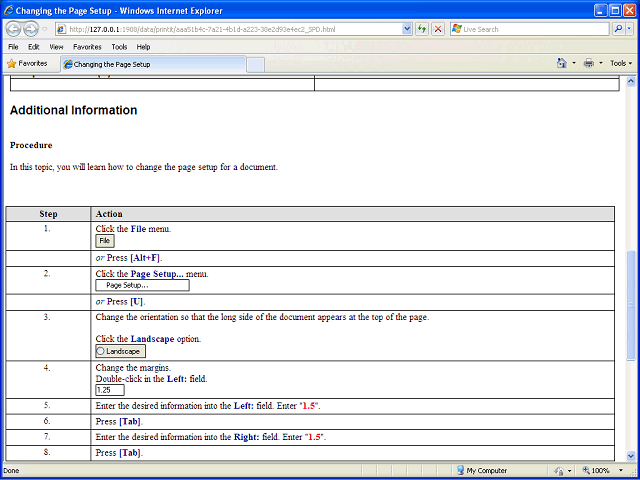This screenshot has width=640, height=480.
Task: Click the Procedure subheading
Action: pos(31,145)
